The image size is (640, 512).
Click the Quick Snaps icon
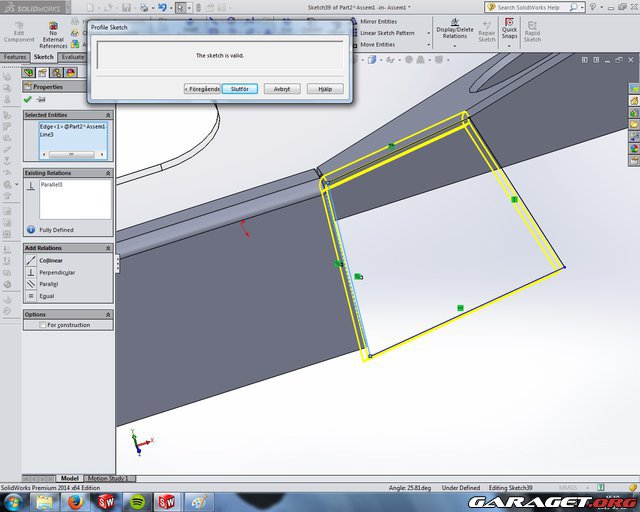pos(509,28)
